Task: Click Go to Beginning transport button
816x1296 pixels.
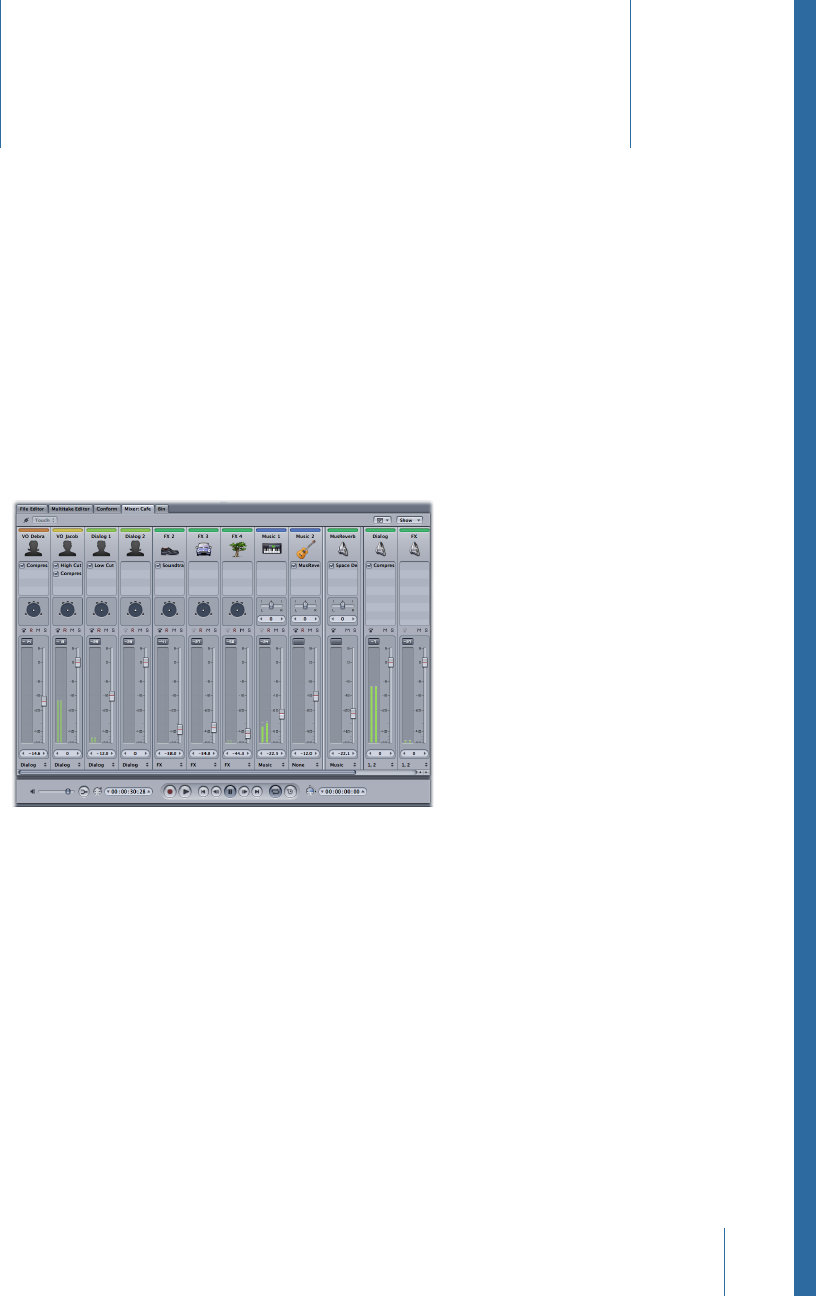Action: pos(203,790)
